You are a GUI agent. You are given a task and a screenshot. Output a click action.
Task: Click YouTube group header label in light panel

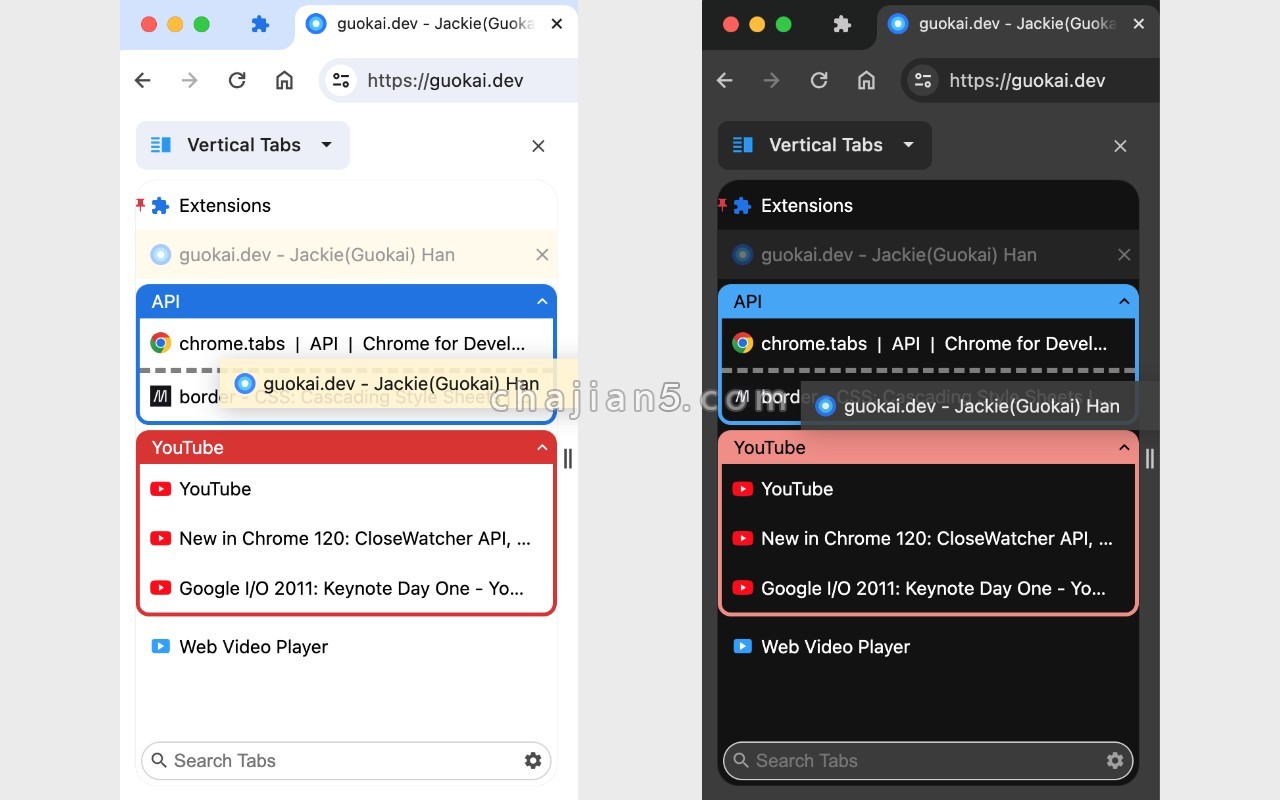(x=187, y=448)
